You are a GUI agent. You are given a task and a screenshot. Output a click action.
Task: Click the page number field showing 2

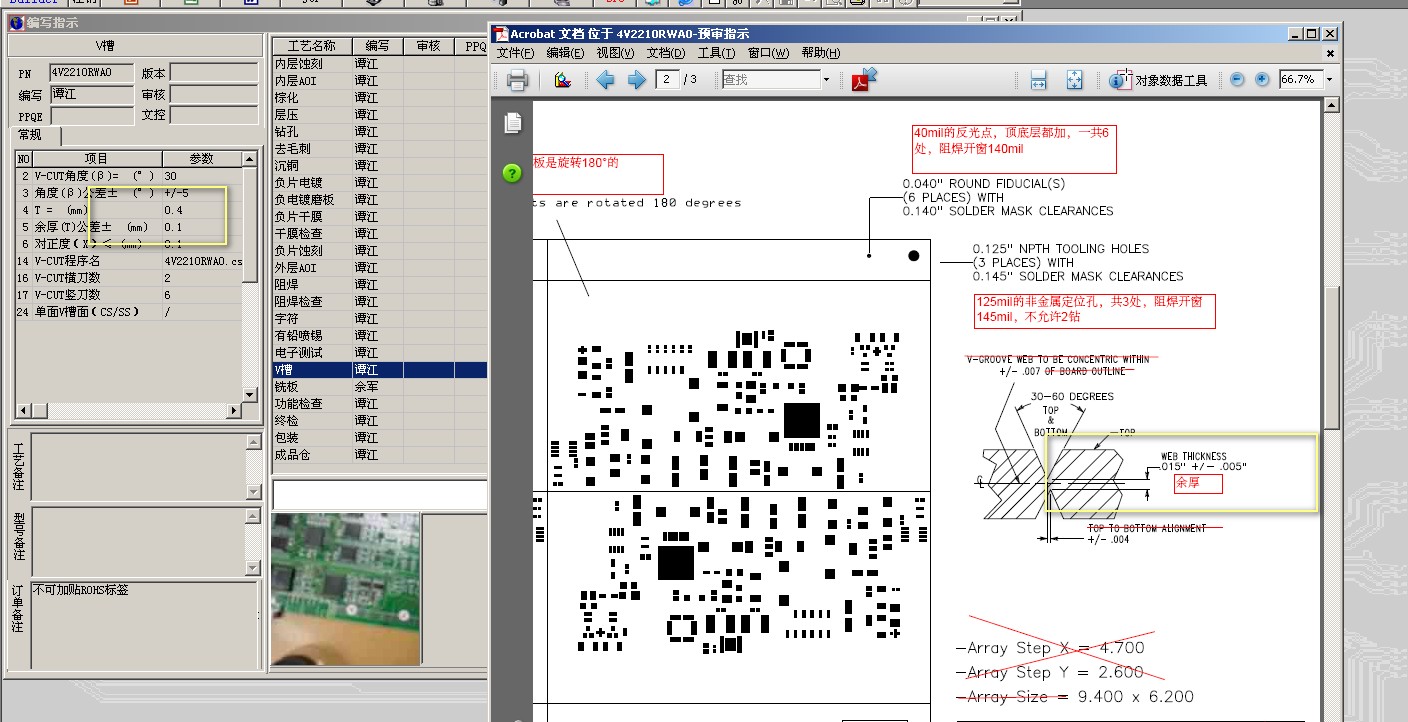[667, 79]
